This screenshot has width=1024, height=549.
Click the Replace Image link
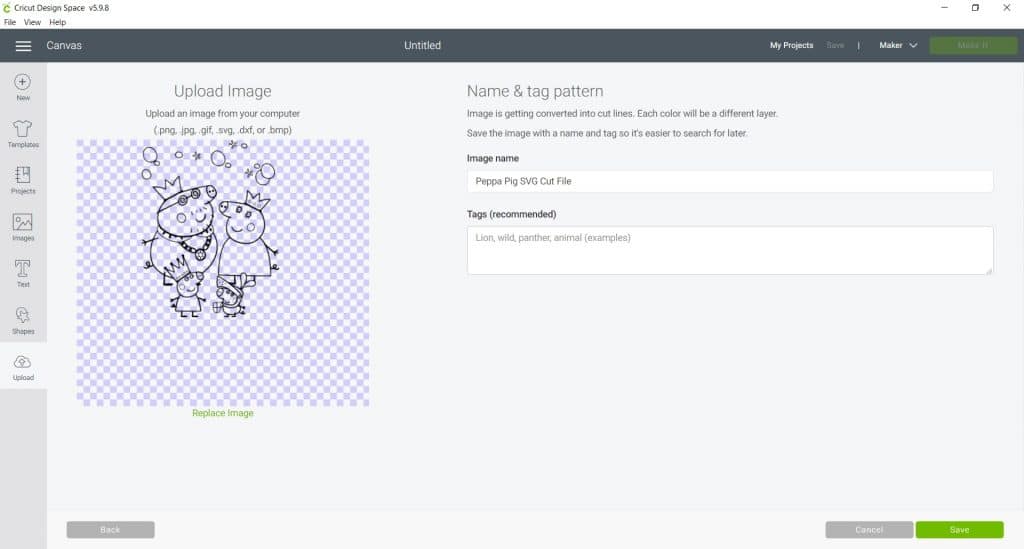point(223,413)
